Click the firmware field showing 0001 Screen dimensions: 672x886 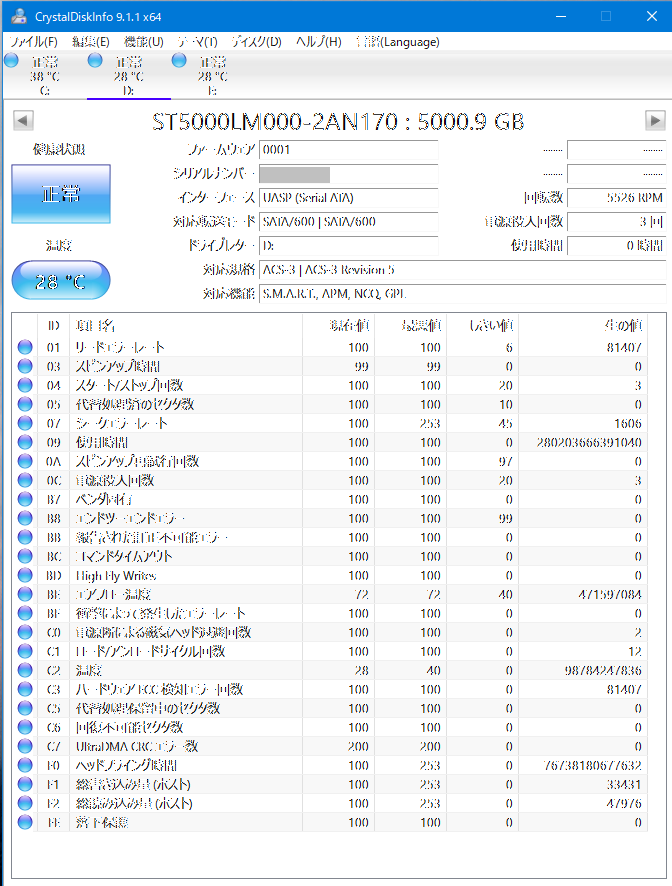(x=348, y=150)
